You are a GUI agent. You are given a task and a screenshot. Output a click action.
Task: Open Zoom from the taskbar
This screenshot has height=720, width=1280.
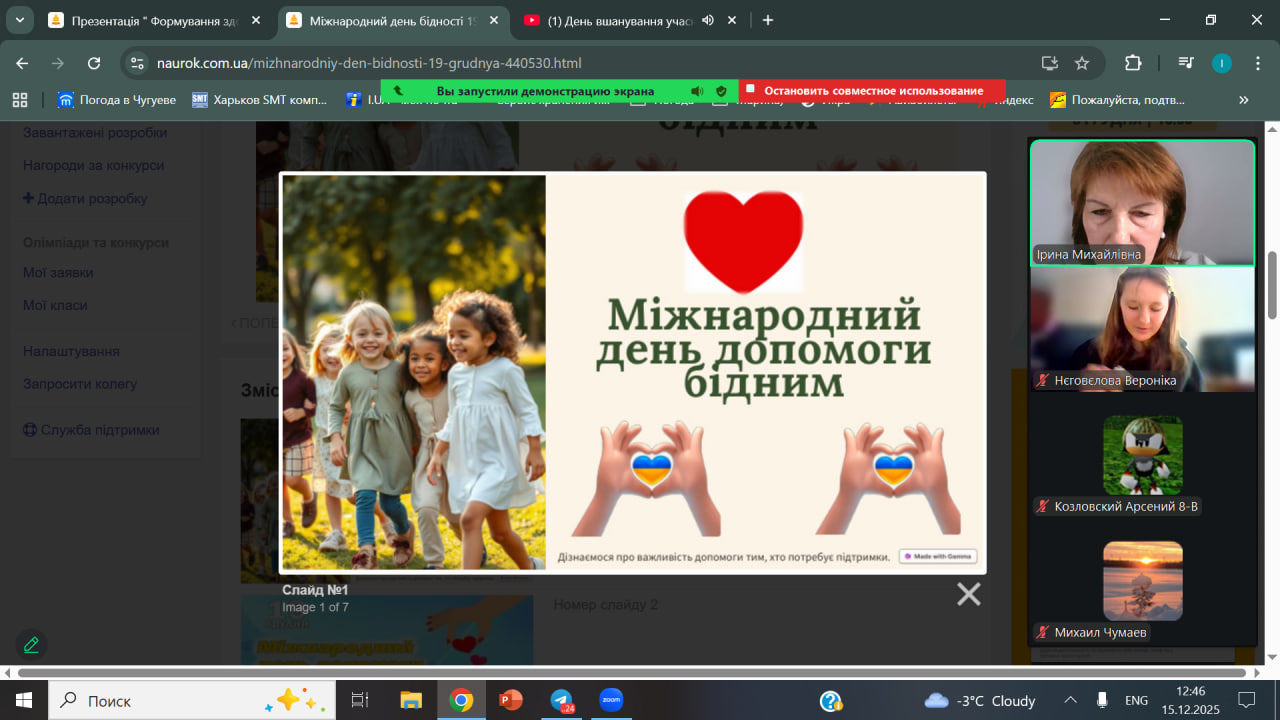pyautogui.click(x=611, y=700)
